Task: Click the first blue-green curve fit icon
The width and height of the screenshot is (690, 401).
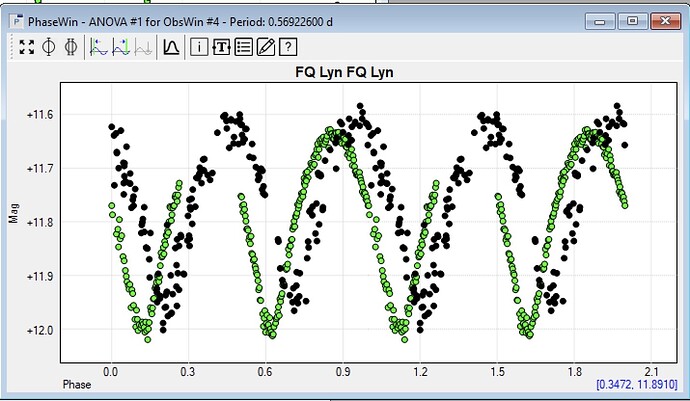Action: pyautogui.click(x=99, y=47)
